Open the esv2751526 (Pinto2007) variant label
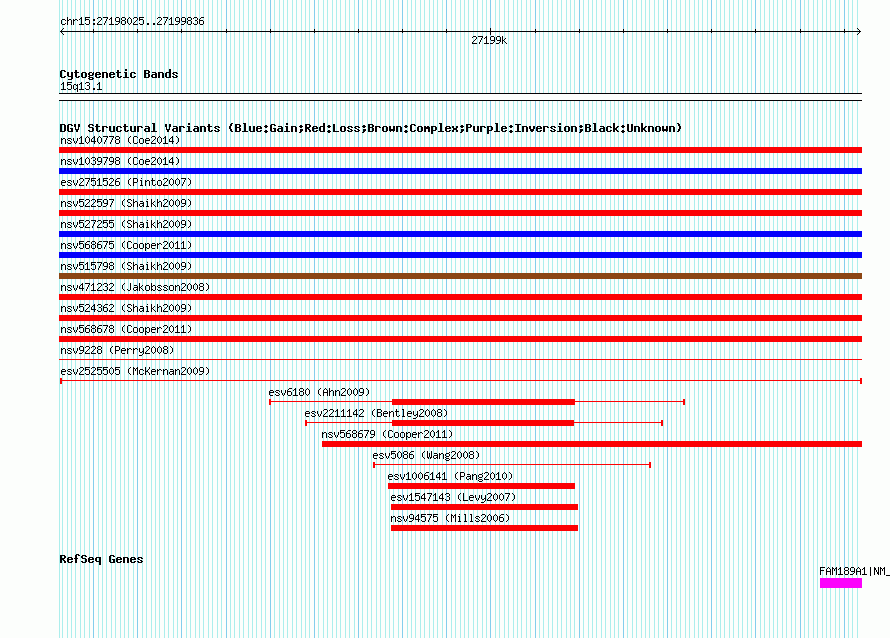Viewport: 890px width, 638px height. (x=126, y=182)
